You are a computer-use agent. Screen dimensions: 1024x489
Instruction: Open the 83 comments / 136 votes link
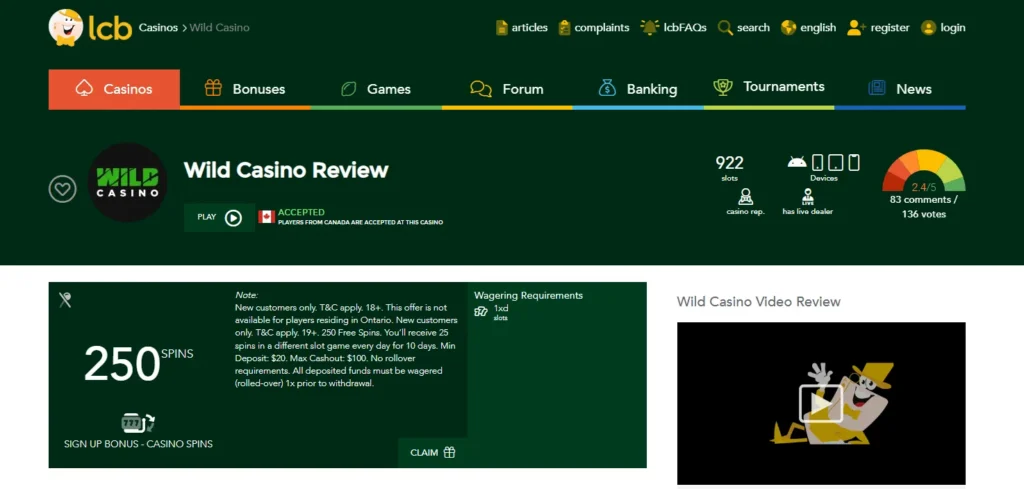[x=923, y=207]
